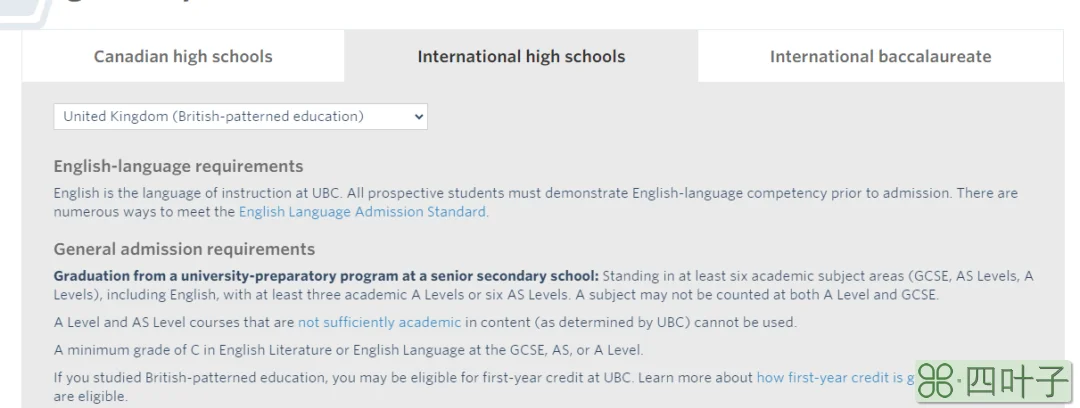Viewport: 1080px width, 408px height.
Task: Click the 'General admission requirements' heading
Action: pyautogui.click(x=185, y=249)
